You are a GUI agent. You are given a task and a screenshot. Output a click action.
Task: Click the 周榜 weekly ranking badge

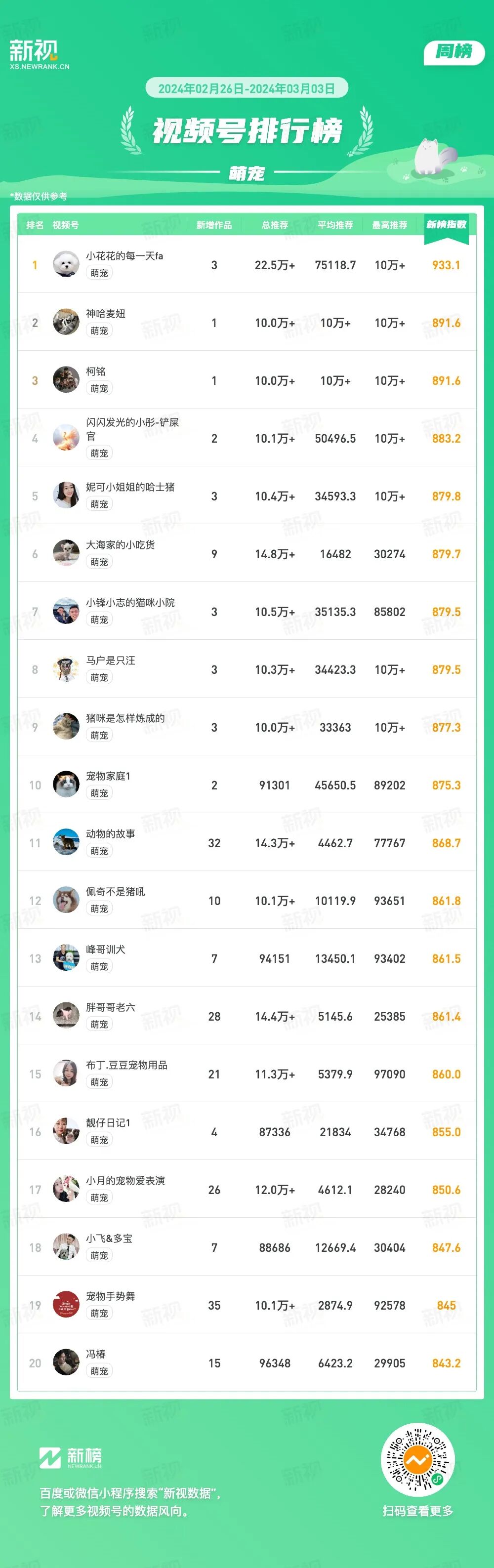(454, 52)
